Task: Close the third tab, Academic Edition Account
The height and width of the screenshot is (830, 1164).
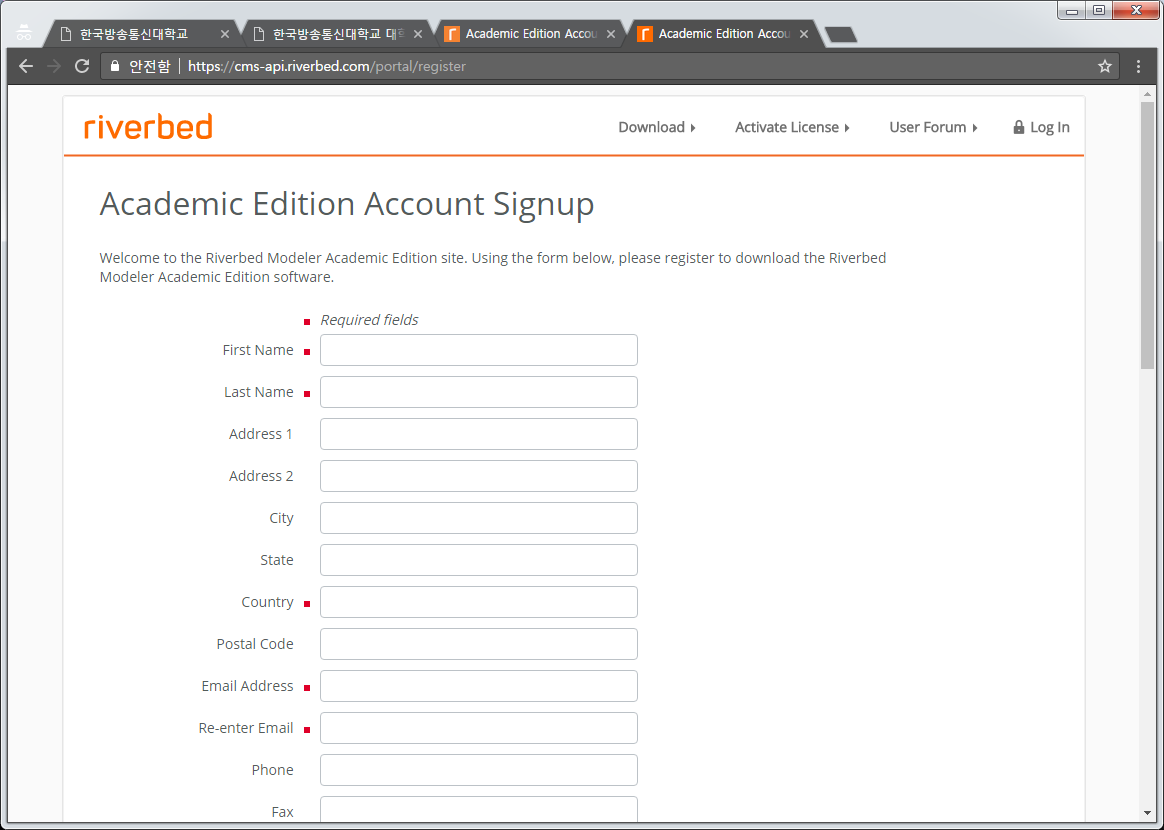Action: [x=611, y=34]
